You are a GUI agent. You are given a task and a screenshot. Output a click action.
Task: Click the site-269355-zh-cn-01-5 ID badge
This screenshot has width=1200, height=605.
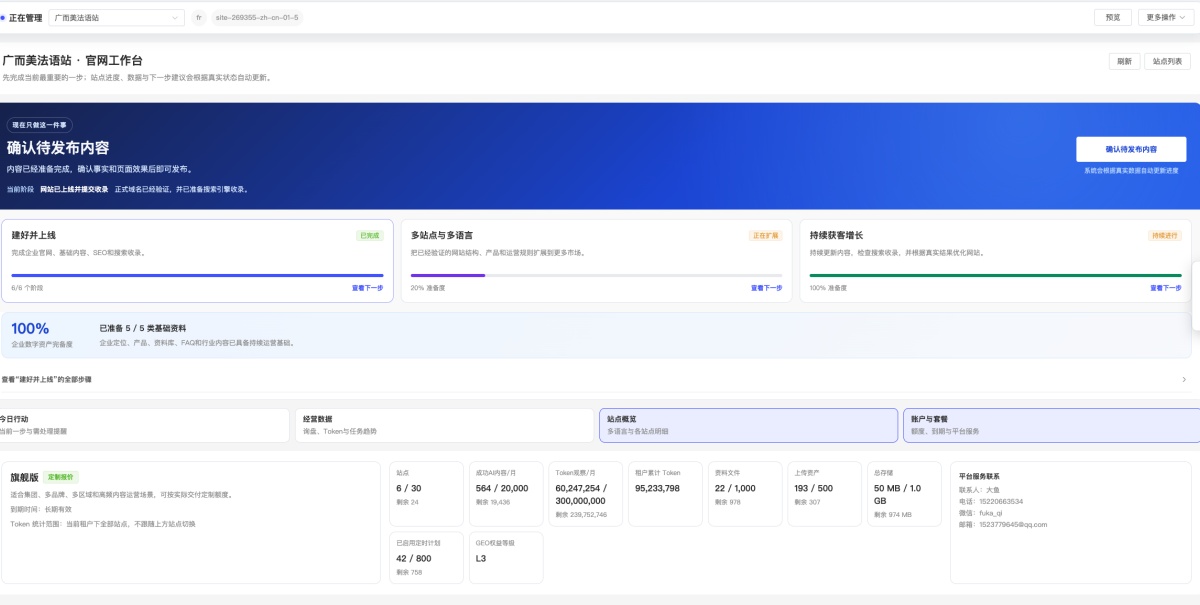click(x=256, y=17)
